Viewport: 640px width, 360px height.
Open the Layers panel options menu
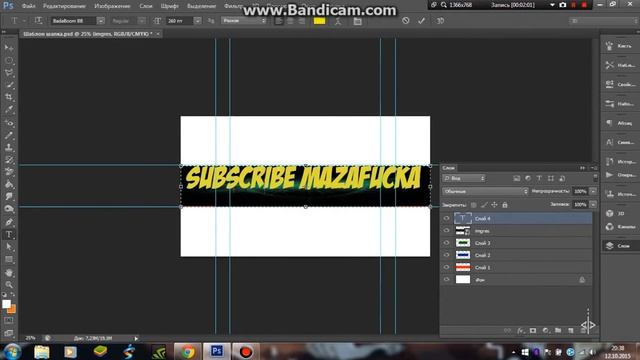tap(593, 168)
